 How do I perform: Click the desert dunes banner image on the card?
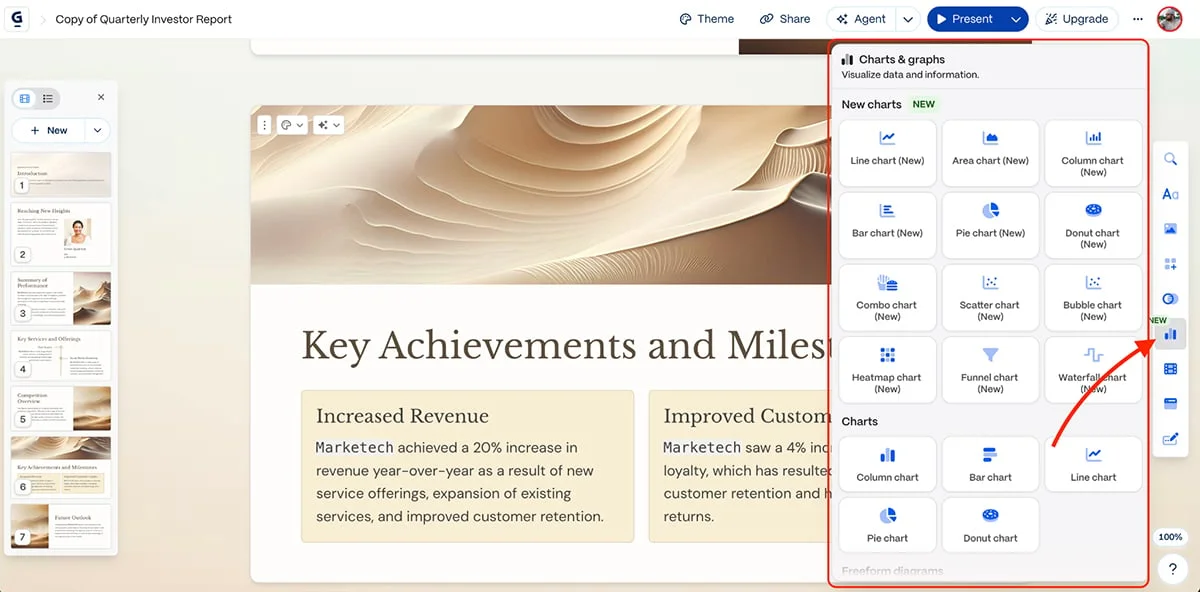point(540,194)
